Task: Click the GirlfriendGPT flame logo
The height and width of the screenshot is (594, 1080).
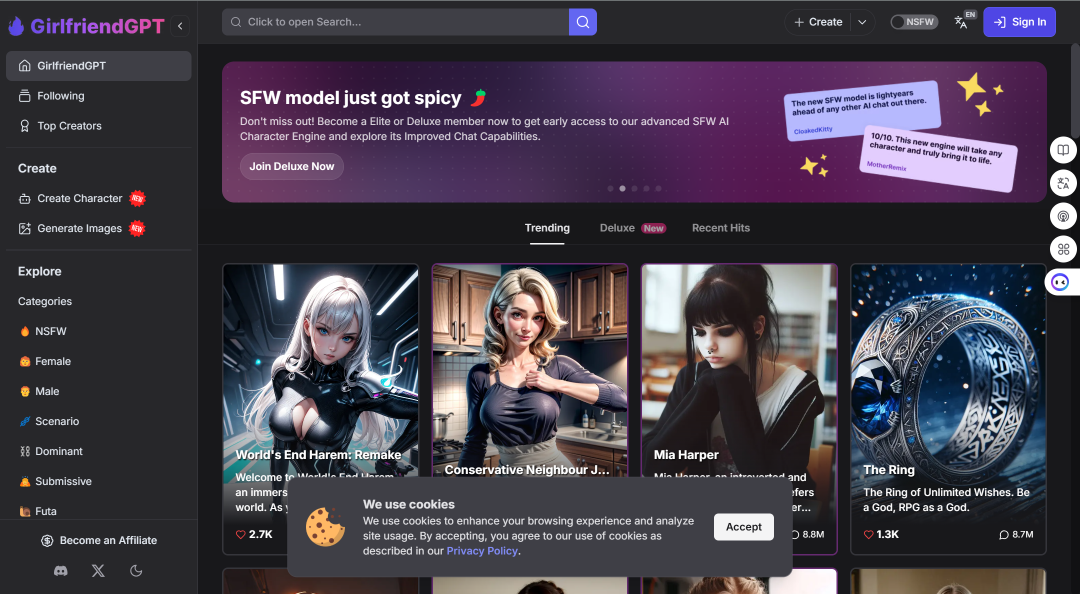Action: (x=16, y=26)
